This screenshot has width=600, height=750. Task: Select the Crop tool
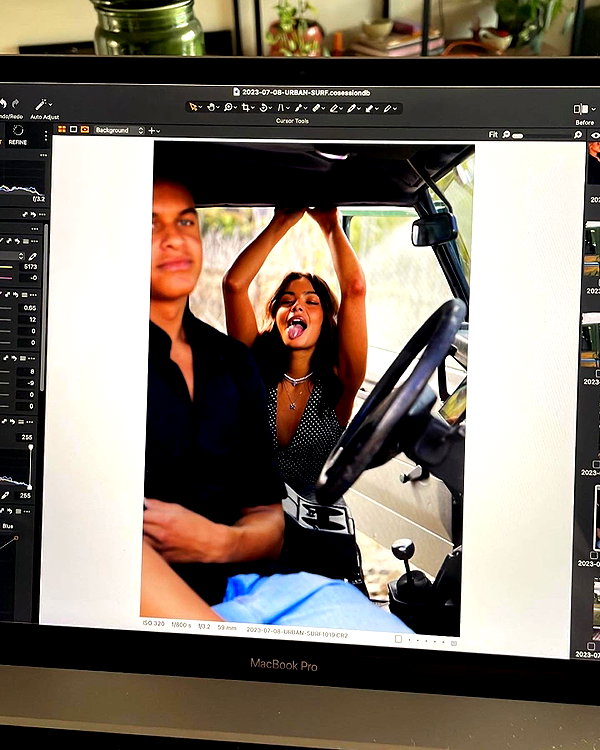tap(246, 108)
